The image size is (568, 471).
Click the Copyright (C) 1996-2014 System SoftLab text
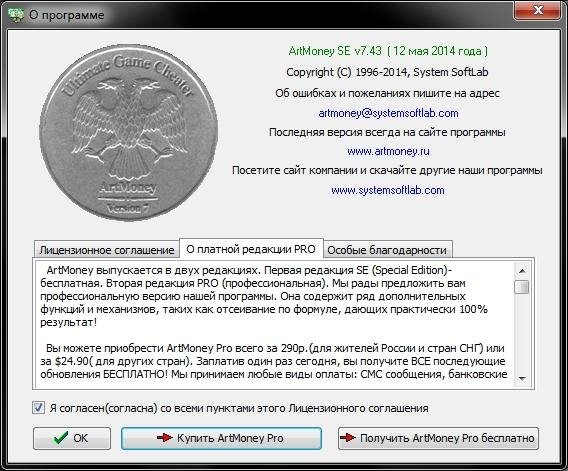[x=387, y=72]
